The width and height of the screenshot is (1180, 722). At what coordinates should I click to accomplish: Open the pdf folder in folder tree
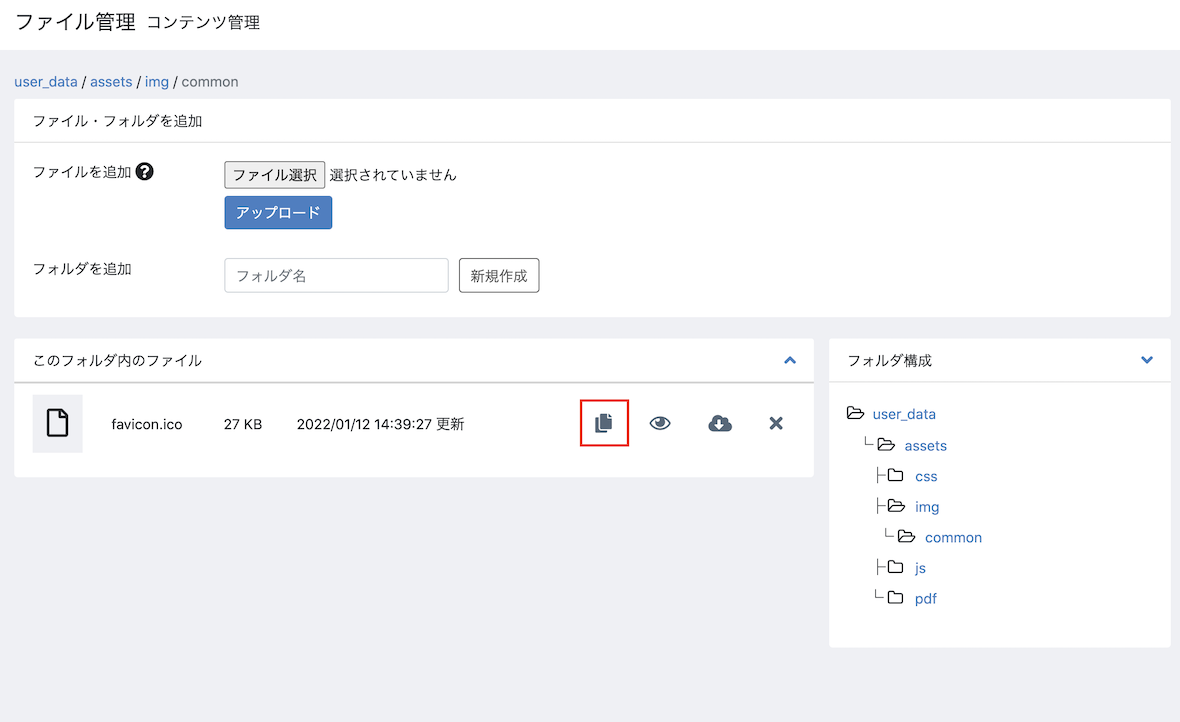[925, 599]
